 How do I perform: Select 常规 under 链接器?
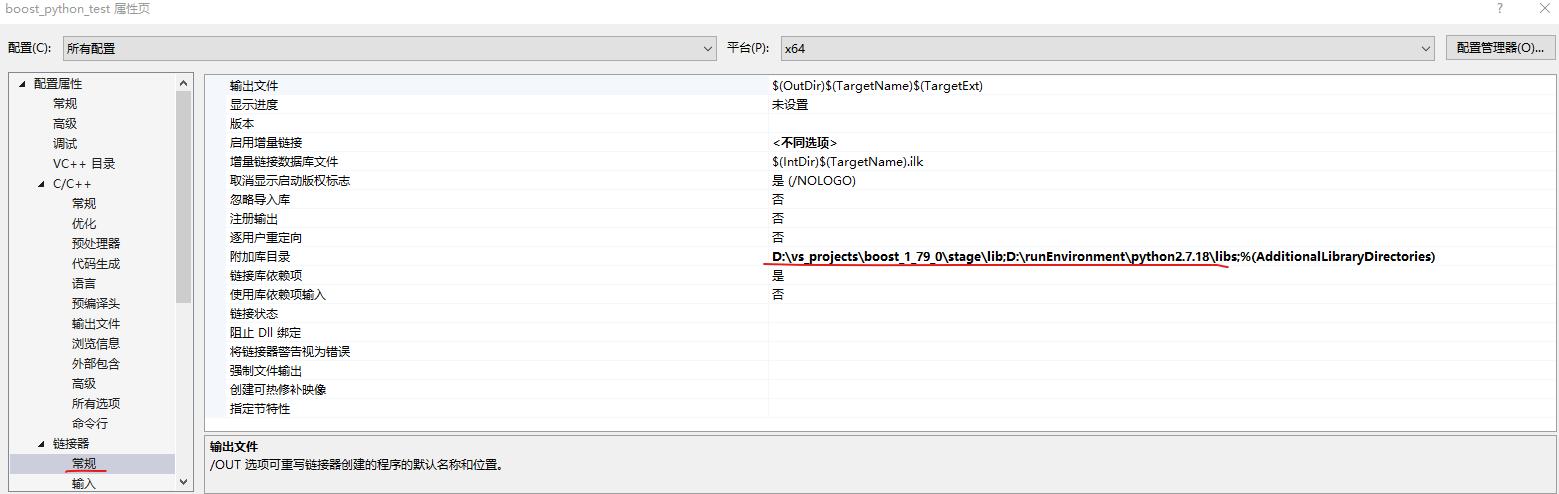coord(84,464)
